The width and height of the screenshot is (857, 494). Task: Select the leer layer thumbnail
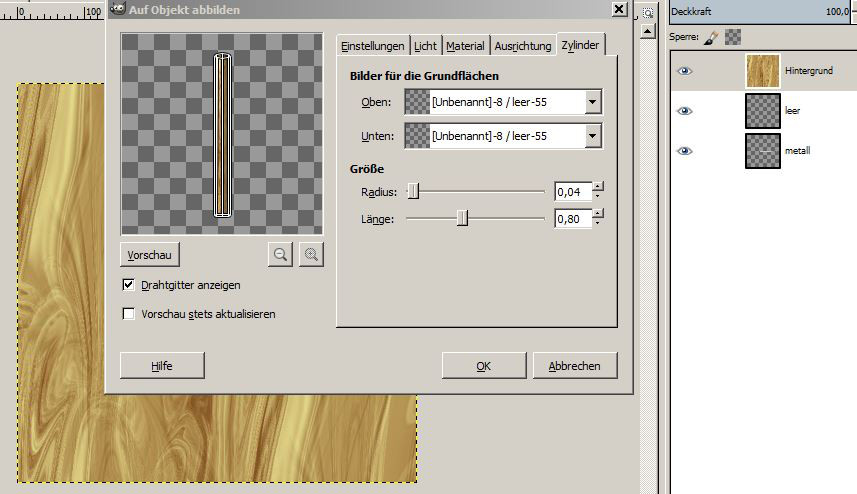coord(763,111)
